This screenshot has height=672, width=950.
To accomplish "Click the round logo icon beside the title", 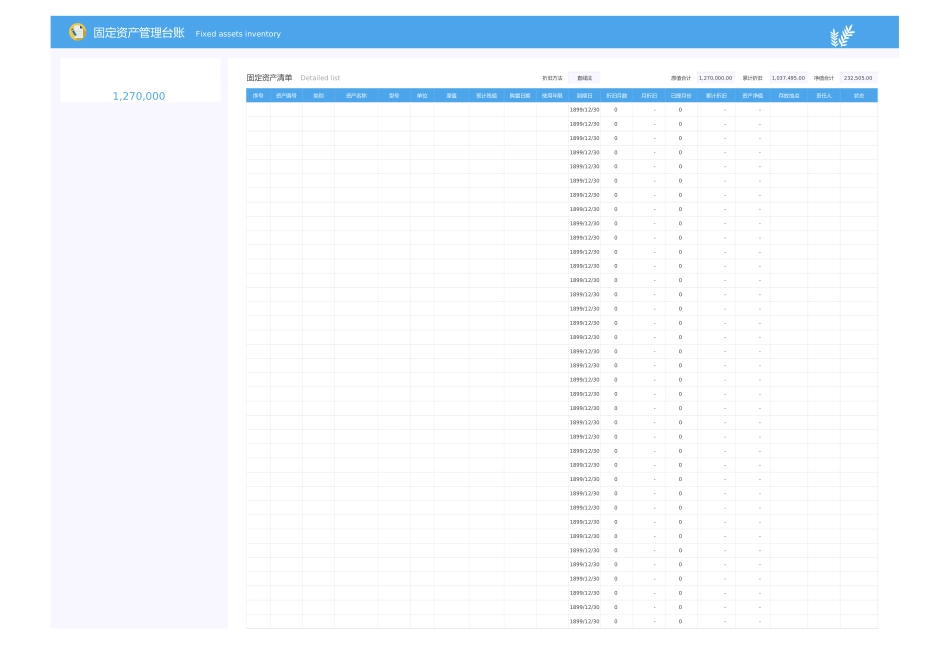I will (x=77, y=32).
